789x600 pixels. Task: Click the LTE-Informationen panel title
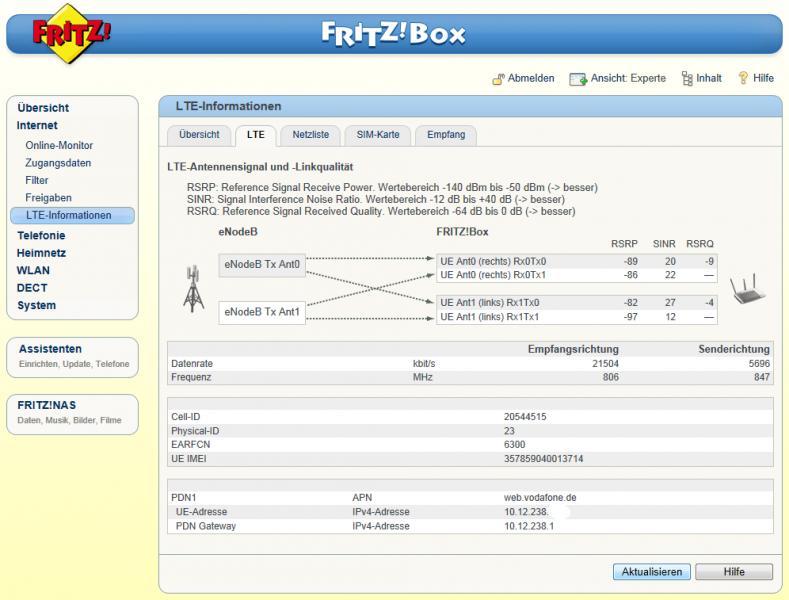pyautogui.click(x=228, y=106)
